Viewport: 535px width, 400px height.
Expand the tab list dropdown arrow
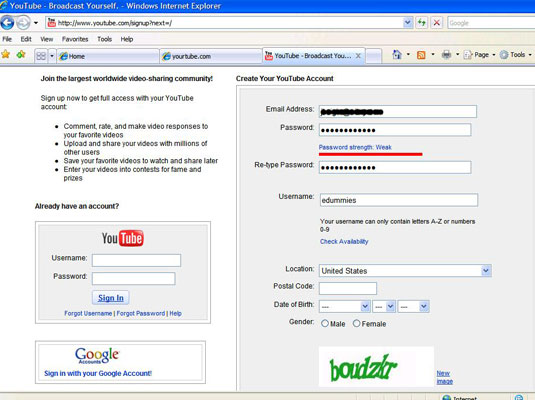52,56
